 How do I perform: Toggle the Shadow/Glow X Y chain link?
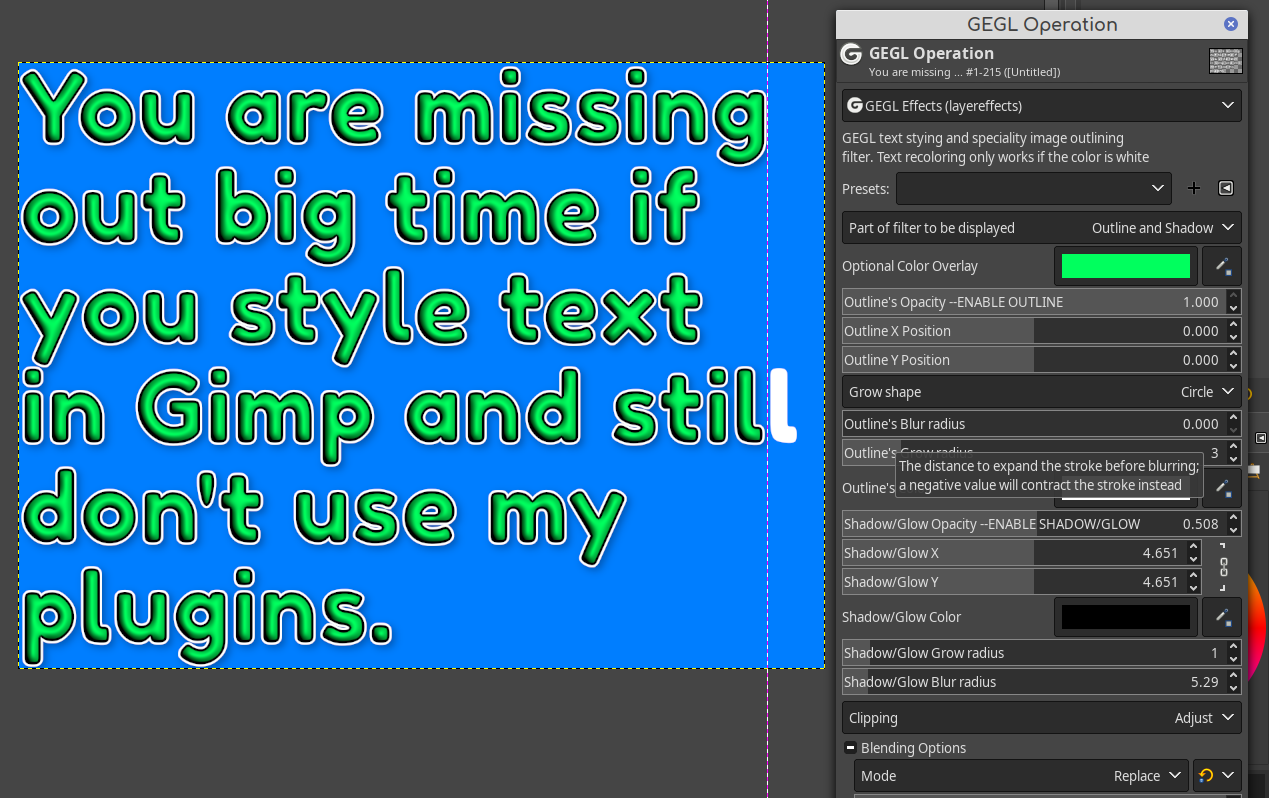pos(1223,567)
